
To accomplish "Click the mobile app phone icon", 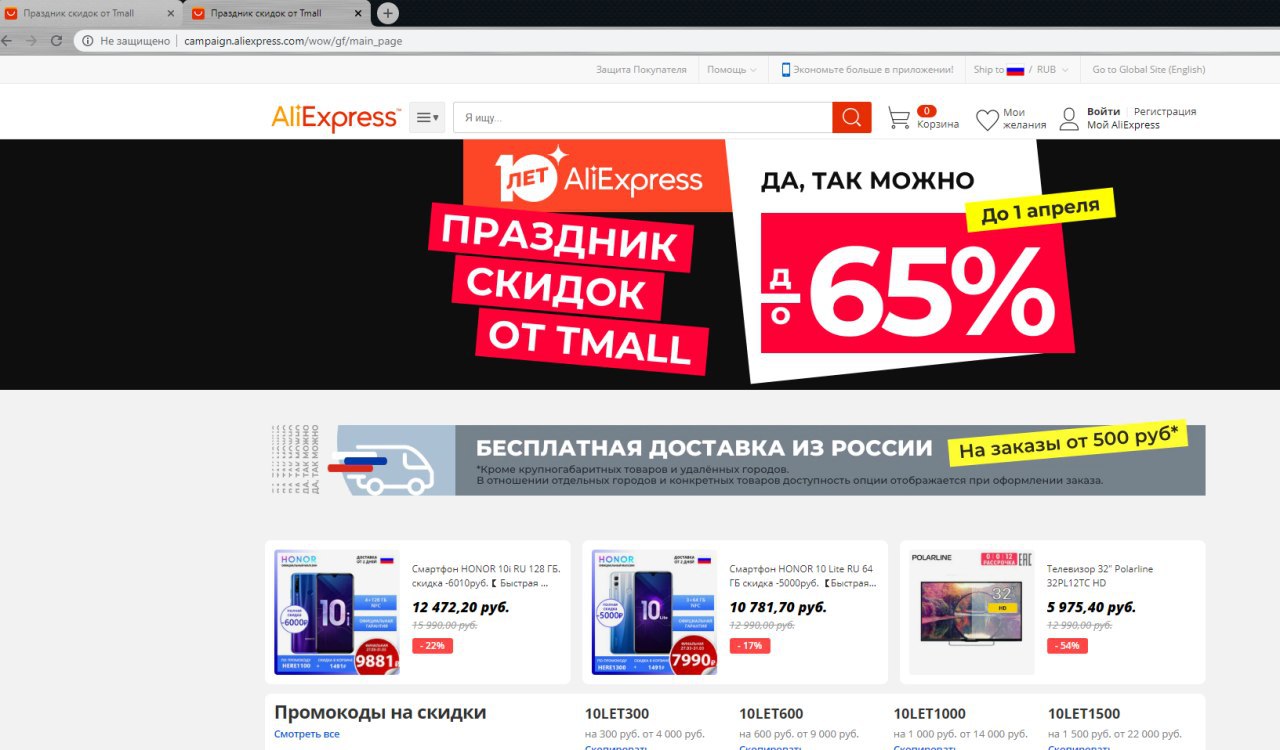I will coord(786,69).
